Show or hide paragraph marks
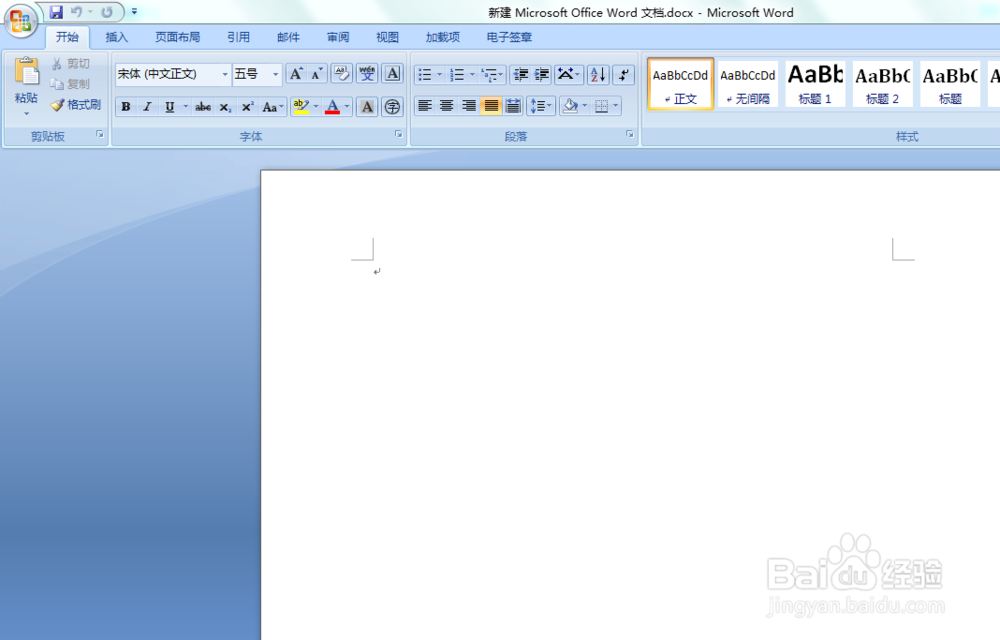 tap(624, 75)
